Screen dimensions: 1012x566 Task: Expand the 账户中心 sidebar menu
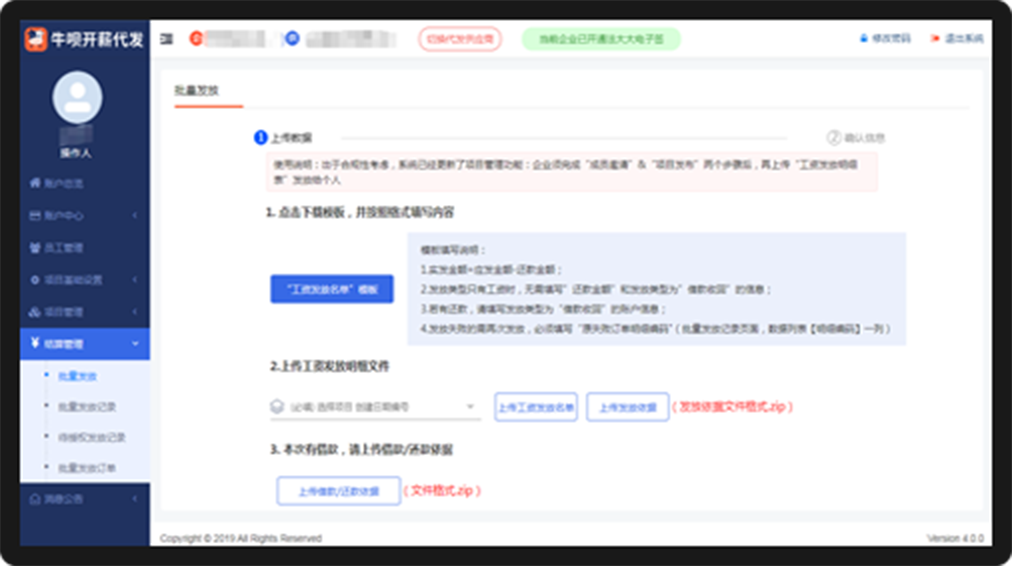[84, 216]
